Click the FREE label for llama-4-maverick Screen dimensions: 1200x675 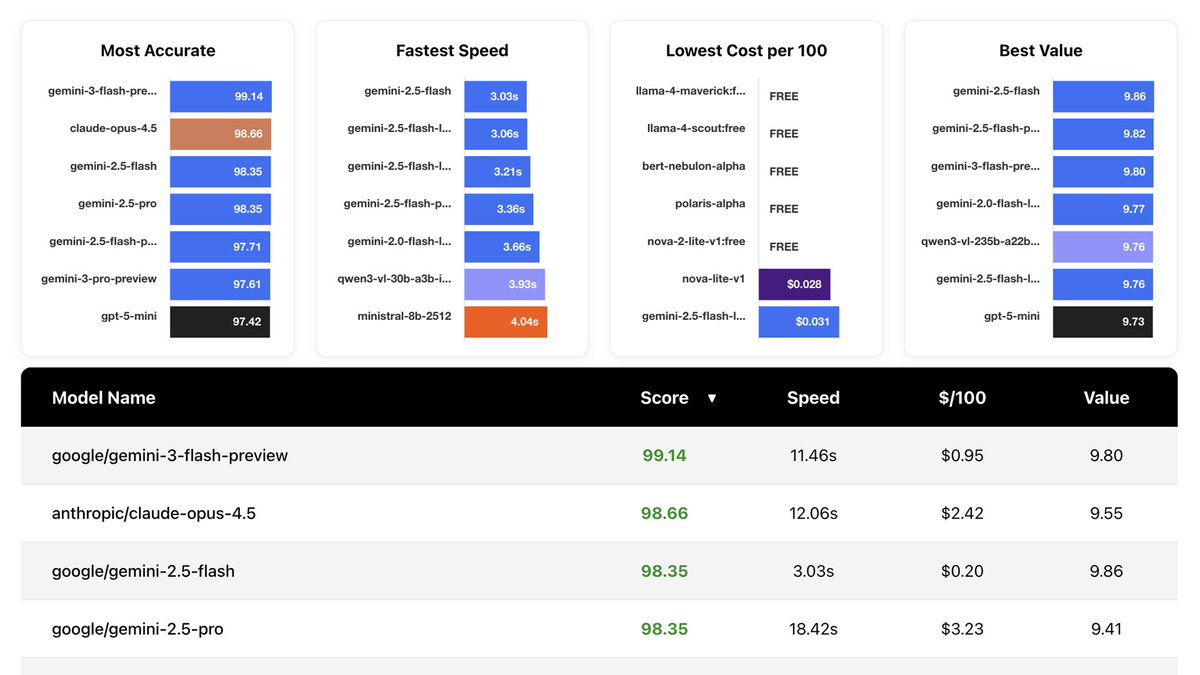click(783, 96)
